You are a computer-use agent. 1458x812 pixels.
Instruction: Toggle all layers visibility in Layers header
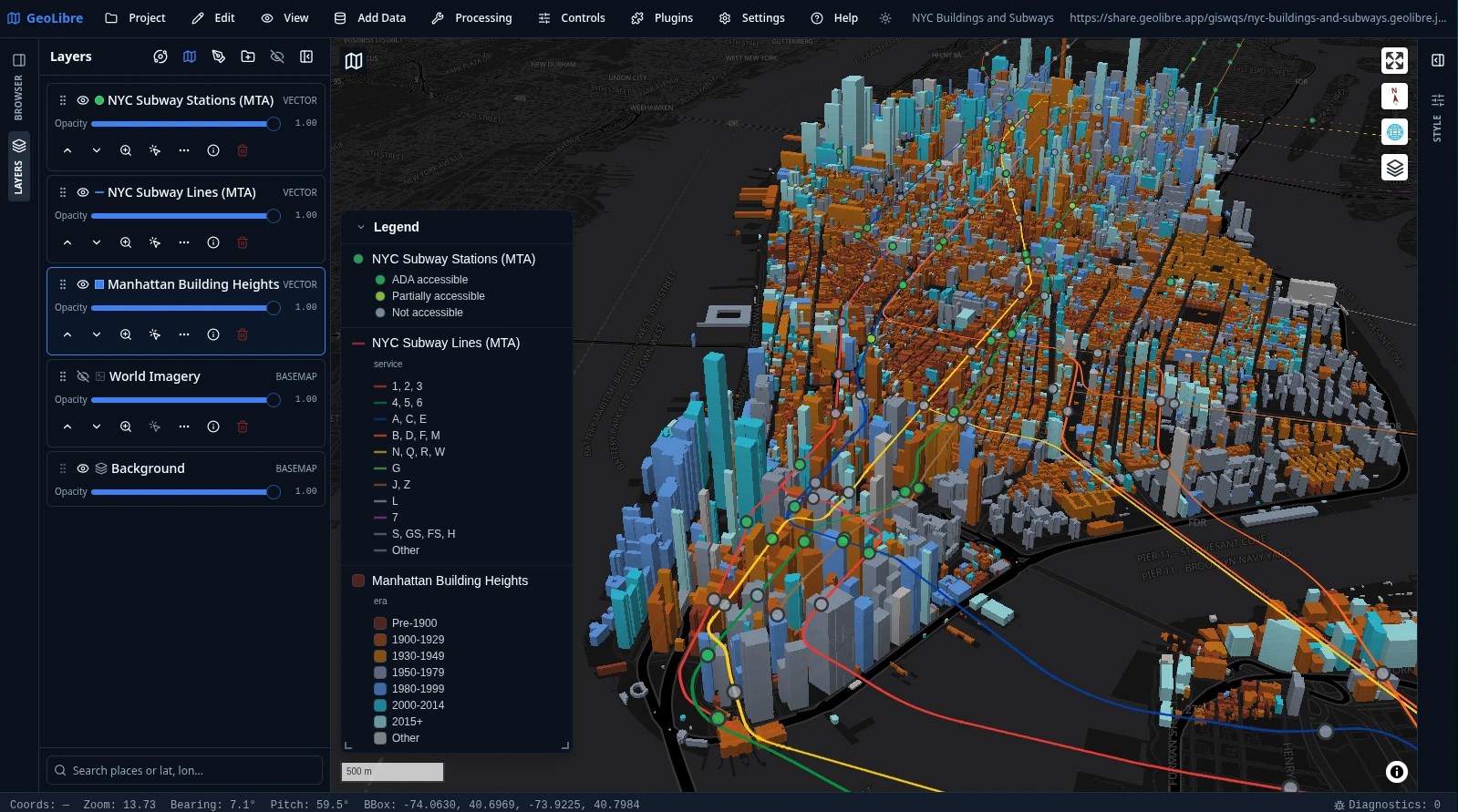[x=277, y=57]
